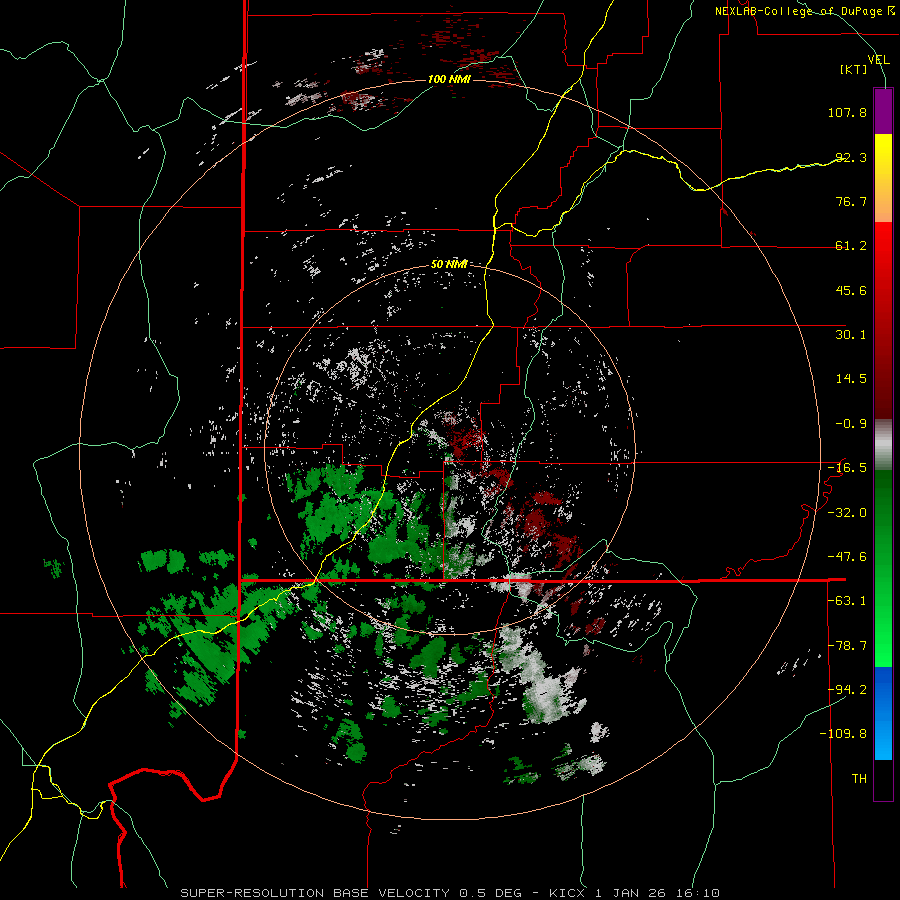Click the -78.7 legend value
This screenshot has height=900, width=900.
pos(847,646)
